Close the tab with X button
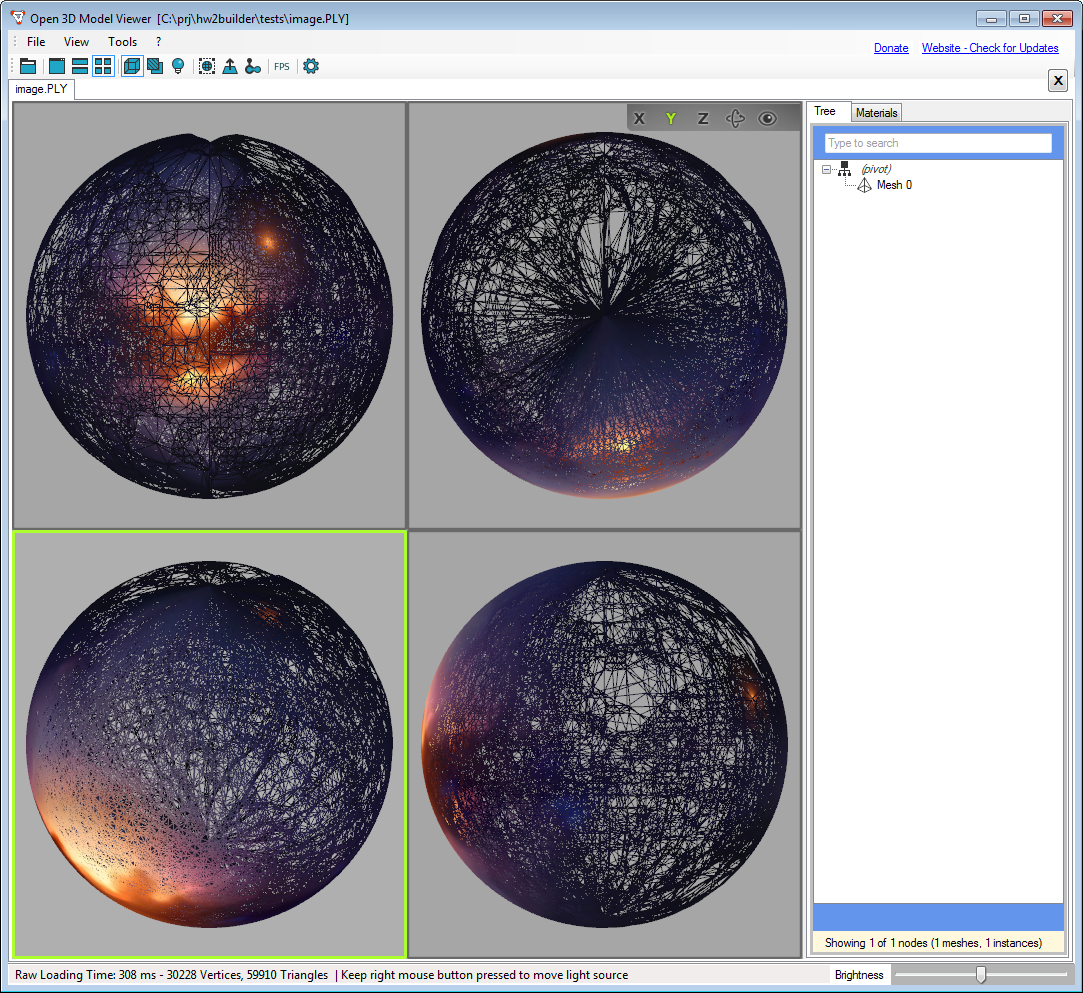1083x993 pixels. pyautogui.click(x=1057, y=80)
